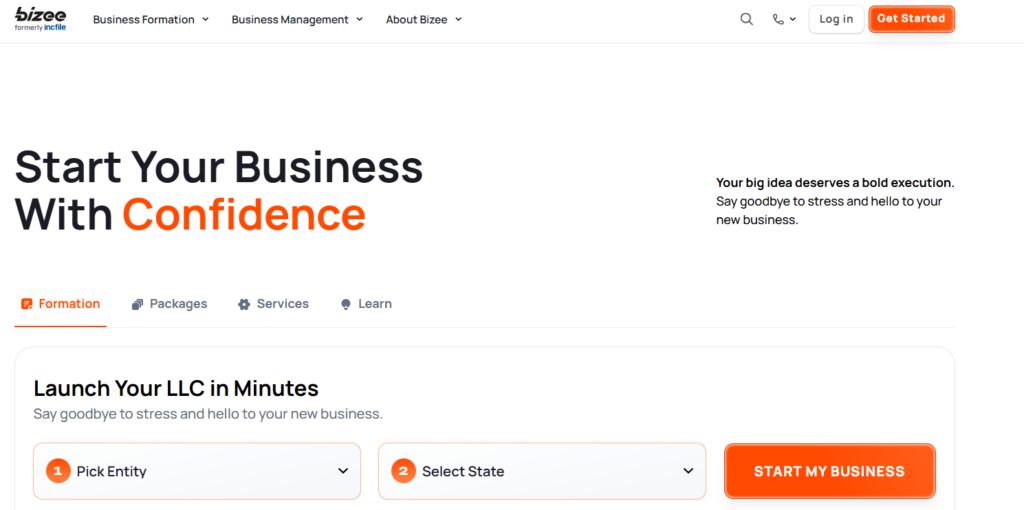This screenshot has width=1024, height=510.
Task: Click the START MY BUSINESS button
Action: coord(829,471)
